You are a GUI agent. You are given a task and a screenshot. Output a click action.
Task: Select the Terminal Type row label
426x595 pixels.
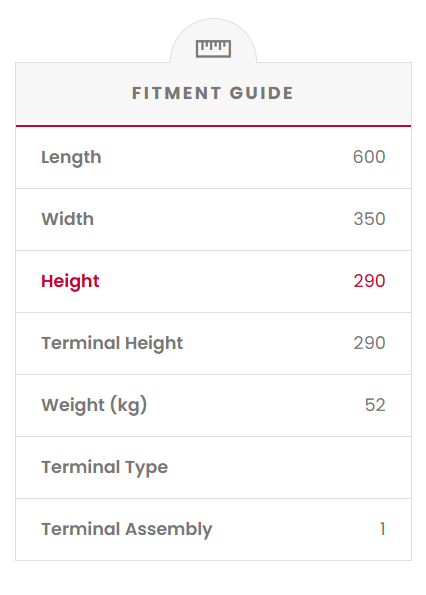tap(104, 468)
